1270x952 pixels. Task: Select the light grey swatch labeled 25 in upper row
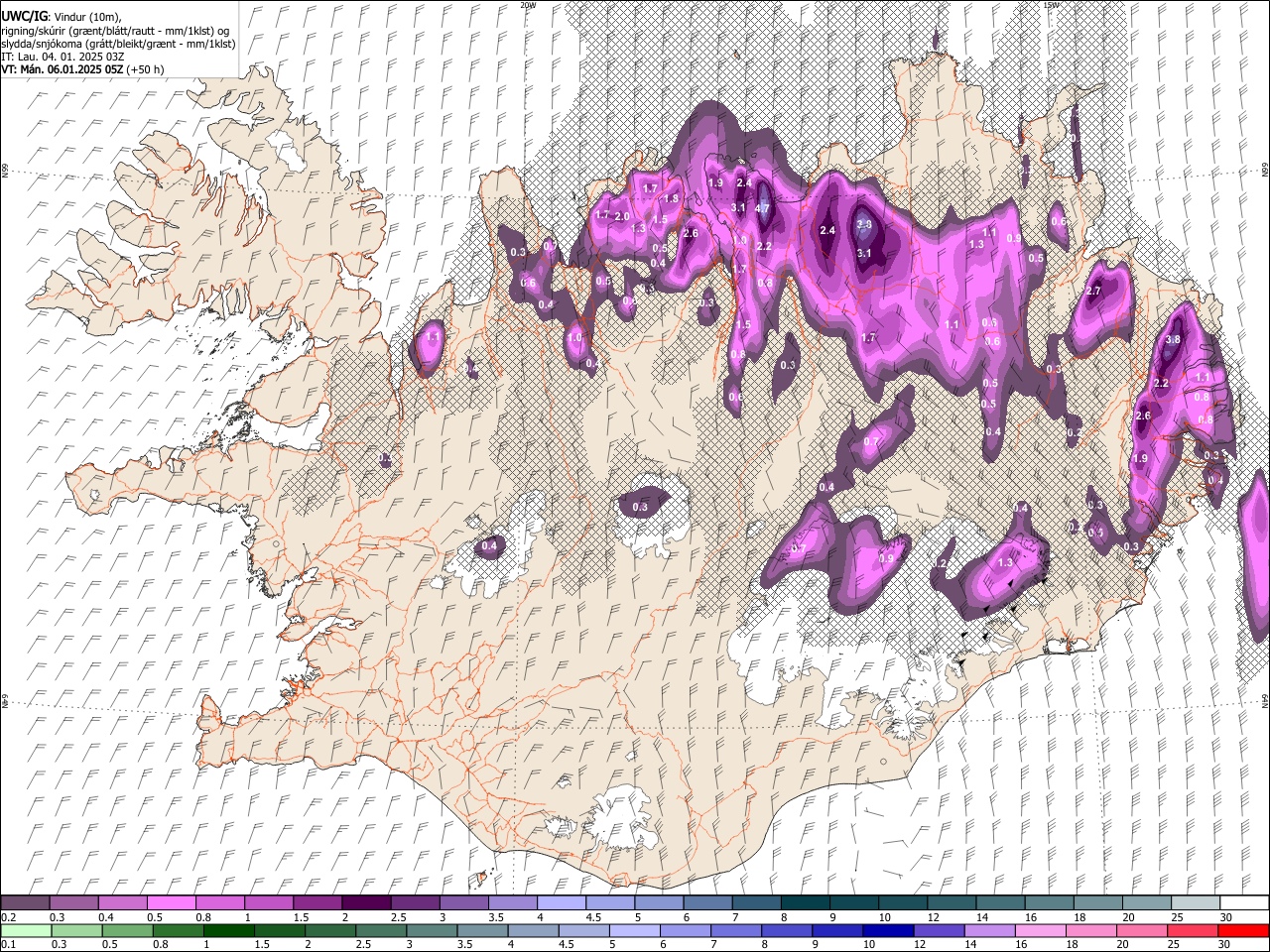(x=1196, y=903)
